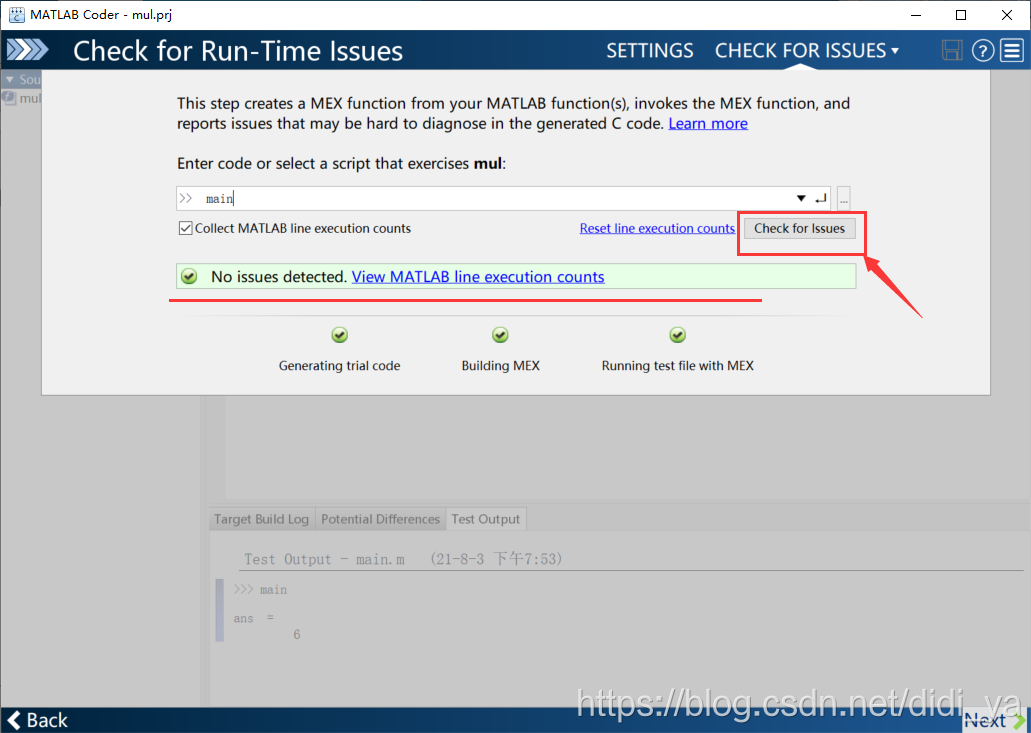Image resolution: width=1031 pixels, height=733 pixels.
Task: Click the Building MEX check icon
Action: (x=500, y=335)
